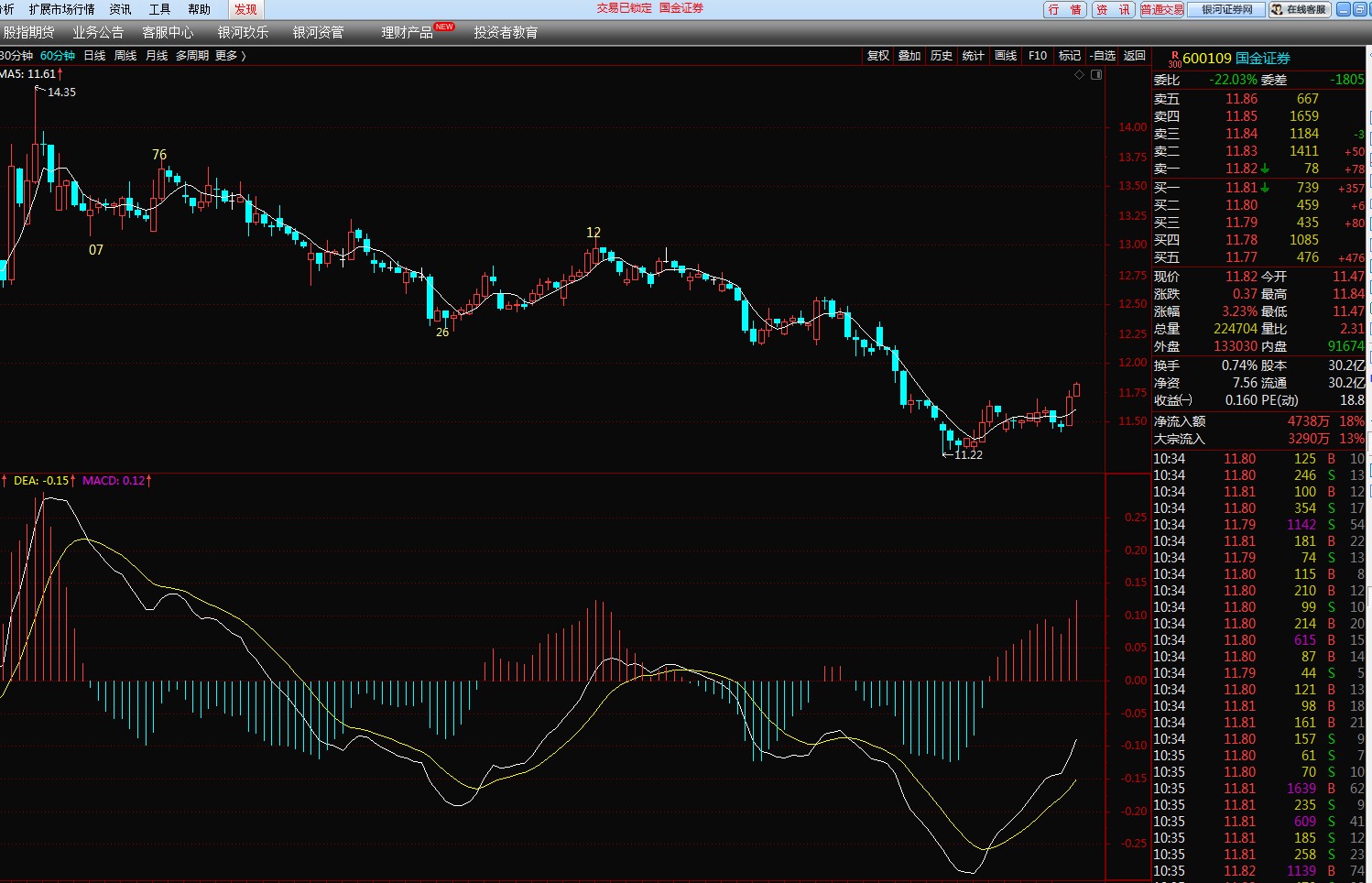Open the 工具 menu

pos(159,9)
